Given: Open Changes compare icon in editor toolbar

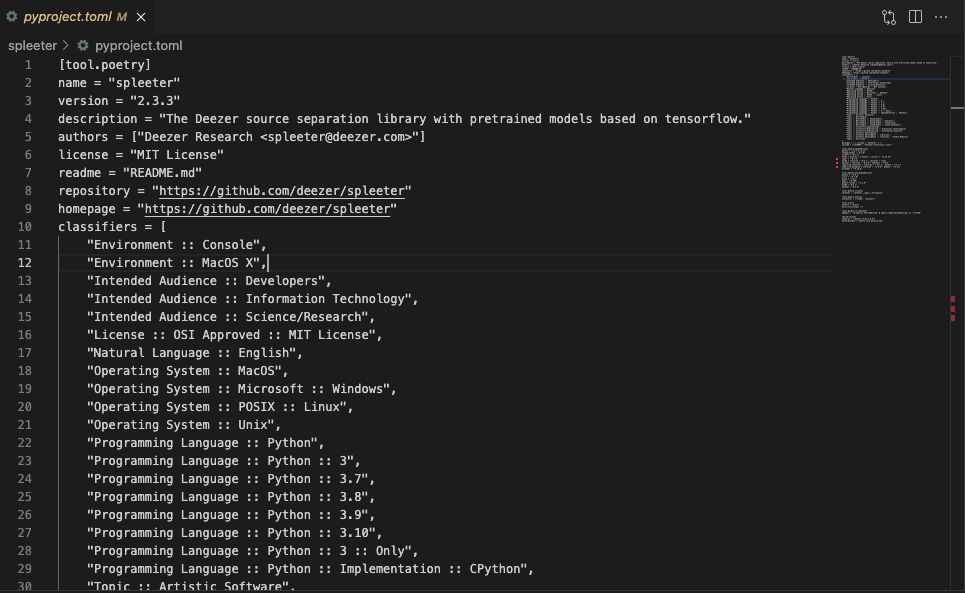Looking at the screenshot, I should coord(889,17).
